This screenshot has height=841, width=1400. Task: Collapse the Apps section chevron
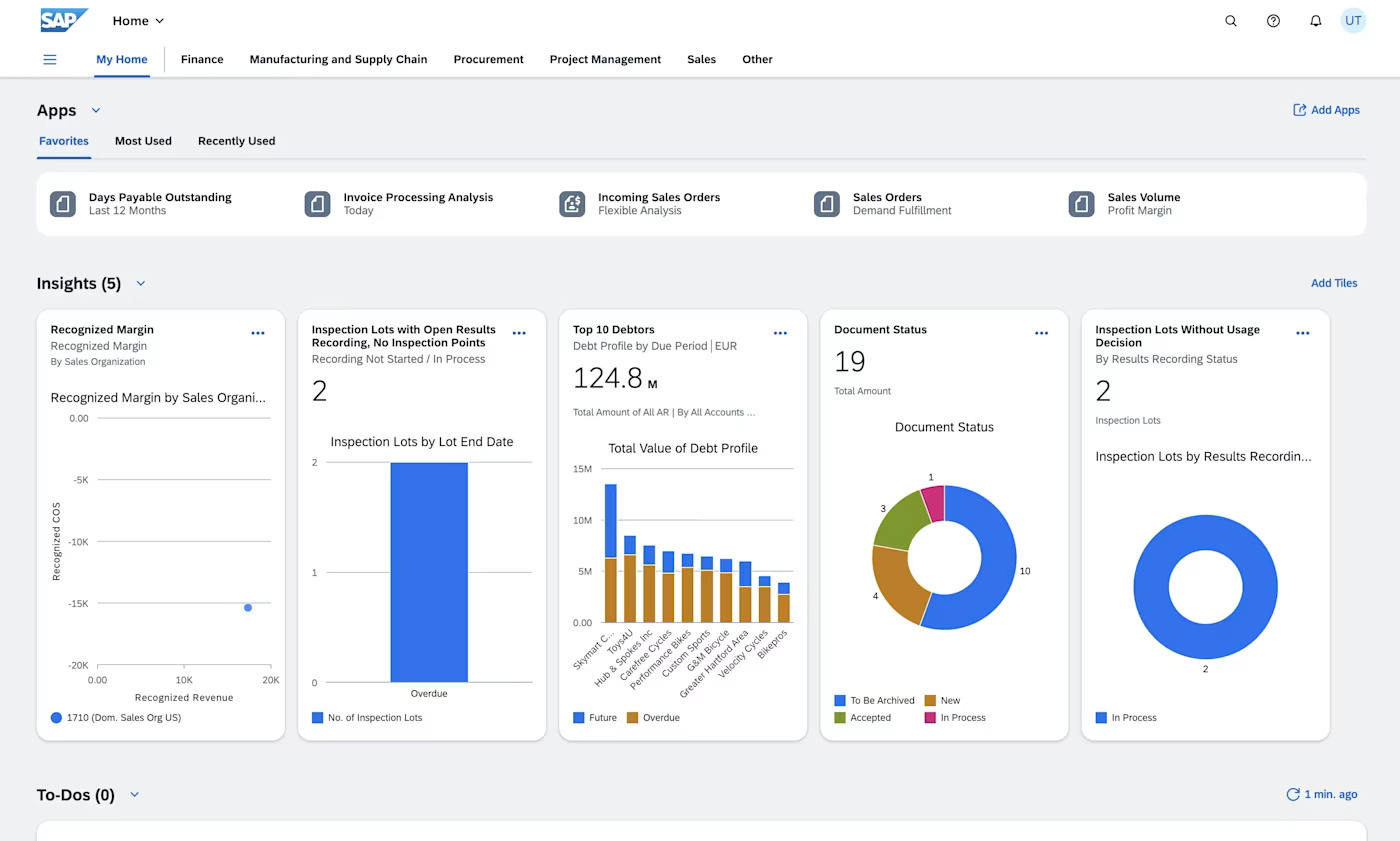96,110
